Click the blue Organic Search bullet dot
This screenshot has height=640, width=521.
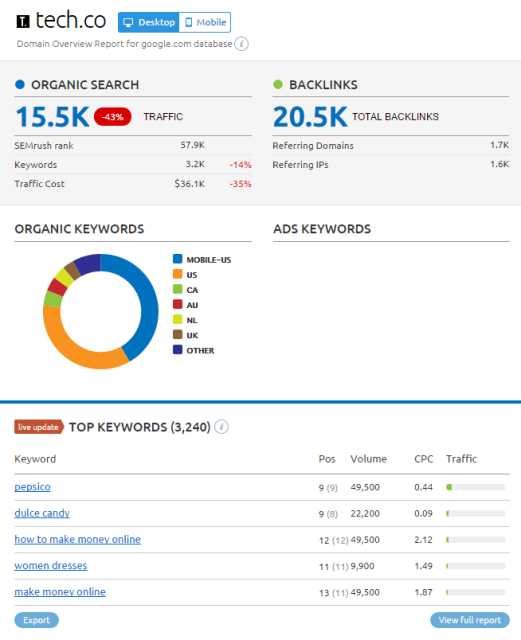[20, 84]
